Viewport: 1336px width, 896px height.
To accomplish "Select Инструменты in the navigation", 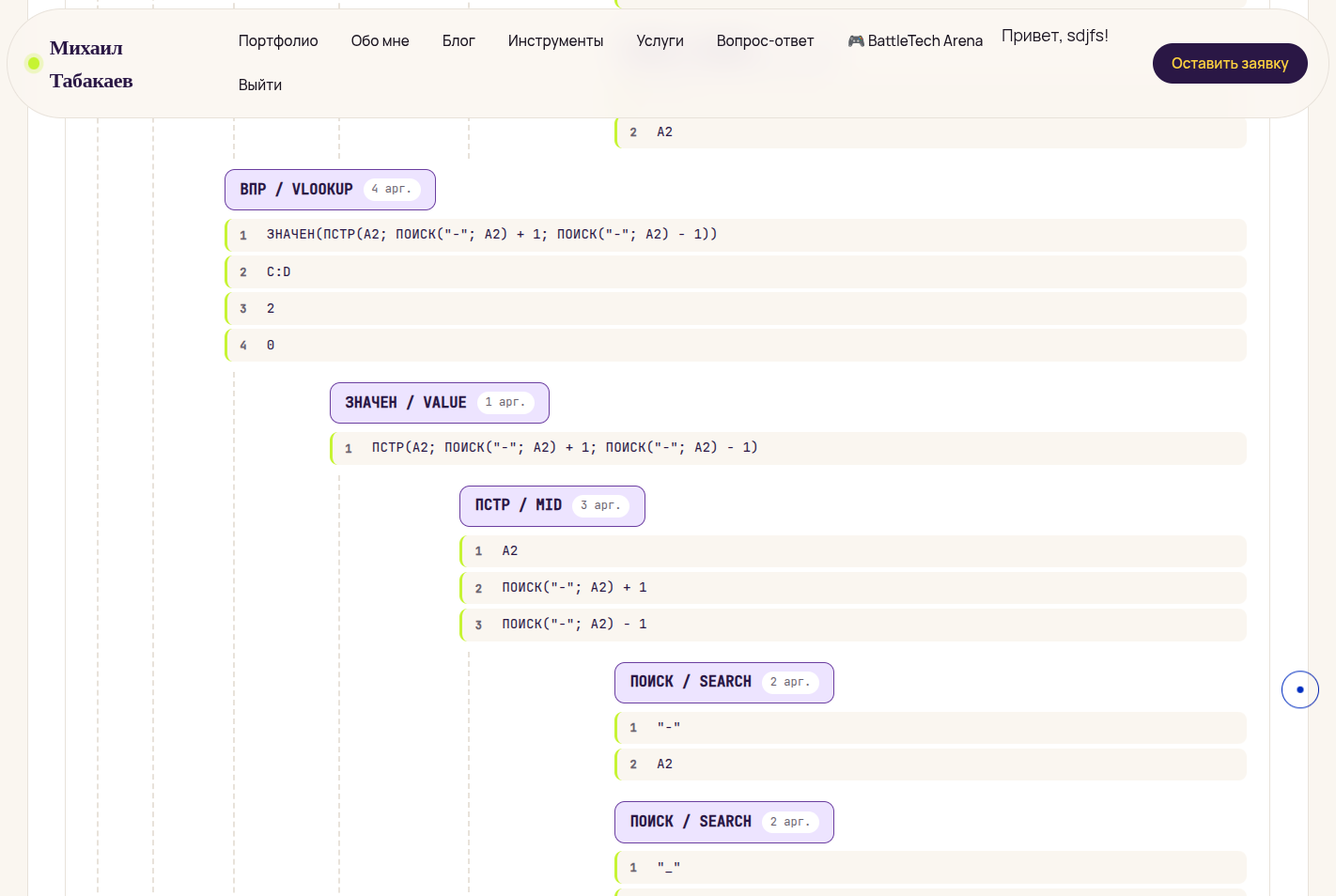I will pos(555,41).
